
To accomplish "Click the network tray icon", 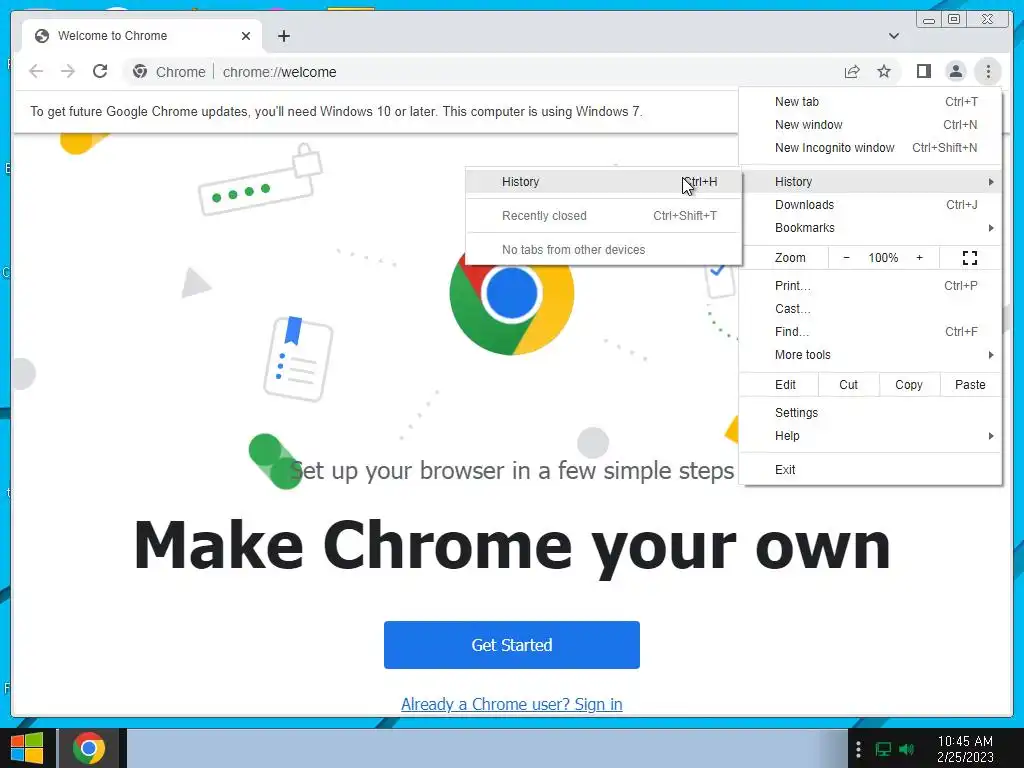I will [x=883, y=749].
